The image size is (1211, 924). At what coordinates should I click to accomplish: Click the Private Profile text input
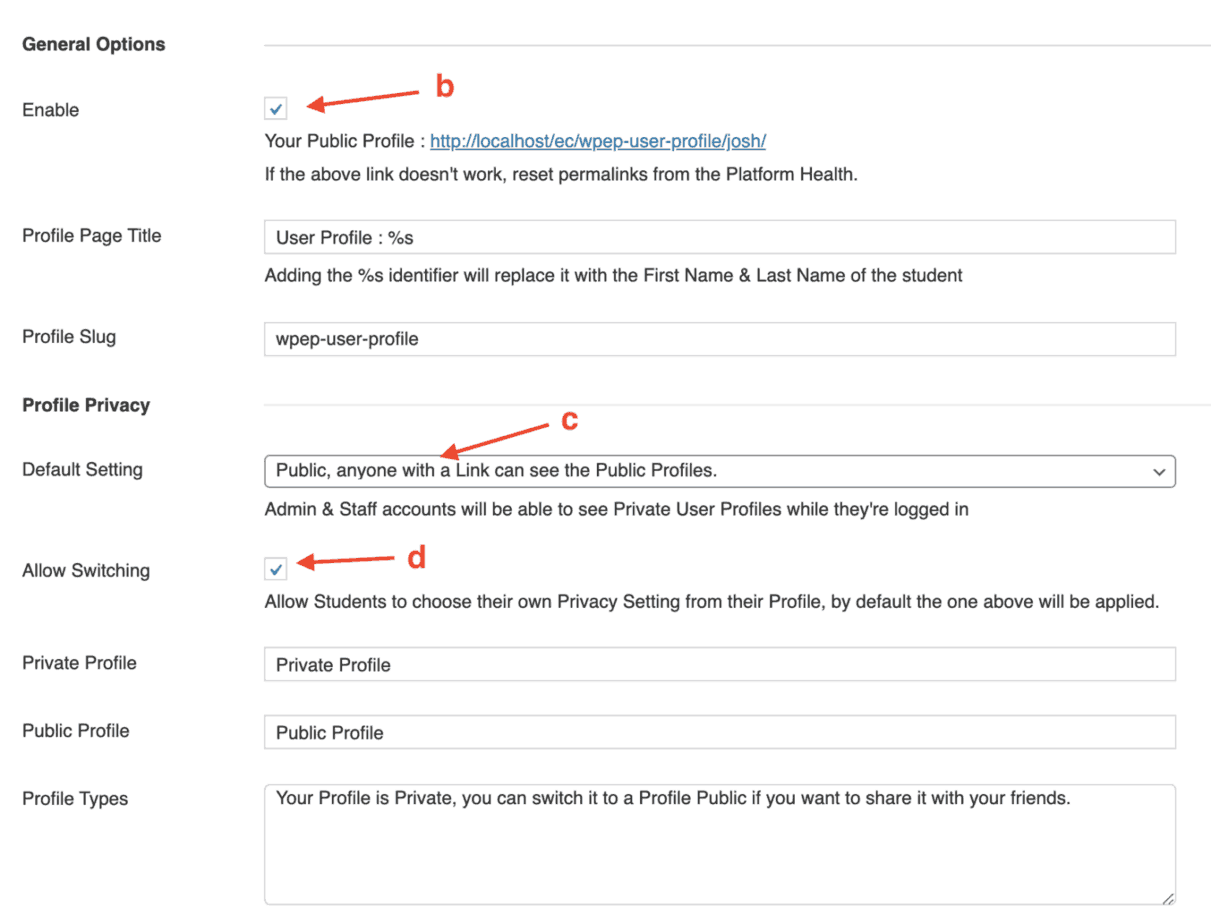(x=719, y=665)
